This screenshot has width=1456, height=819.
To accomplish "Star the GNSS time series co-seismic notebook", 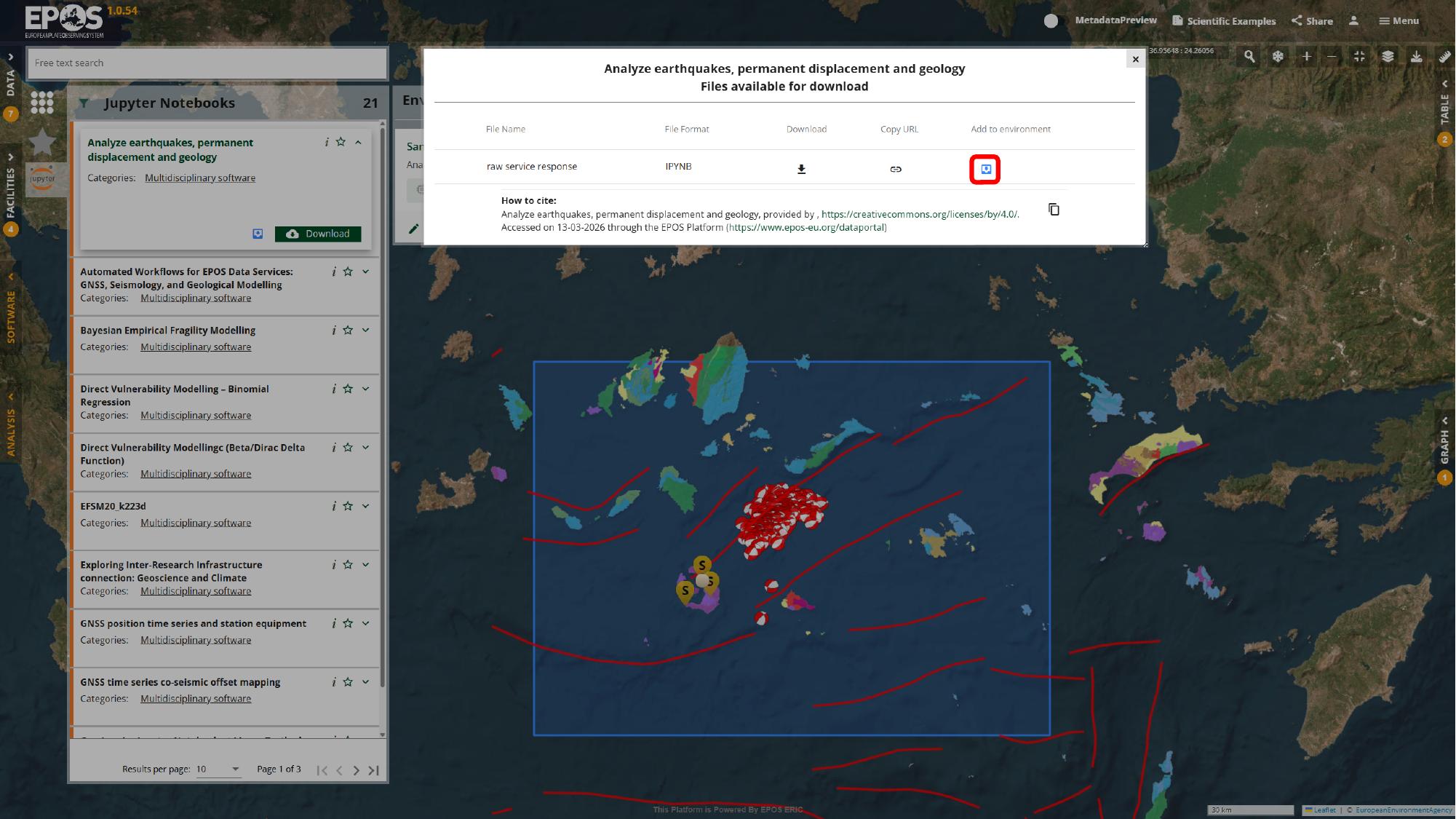I will tap(348, 682).
